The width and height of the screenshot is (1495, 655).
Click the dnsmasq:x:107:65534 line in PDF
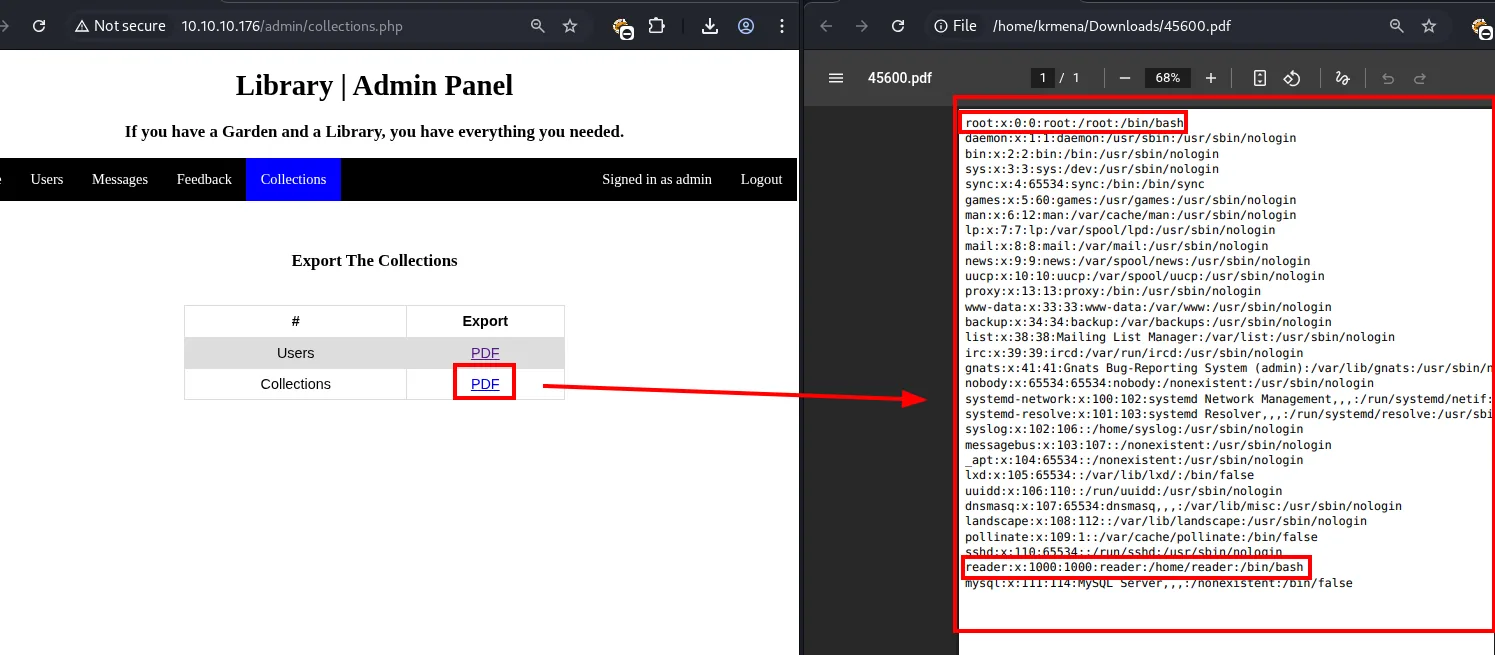1183,506
